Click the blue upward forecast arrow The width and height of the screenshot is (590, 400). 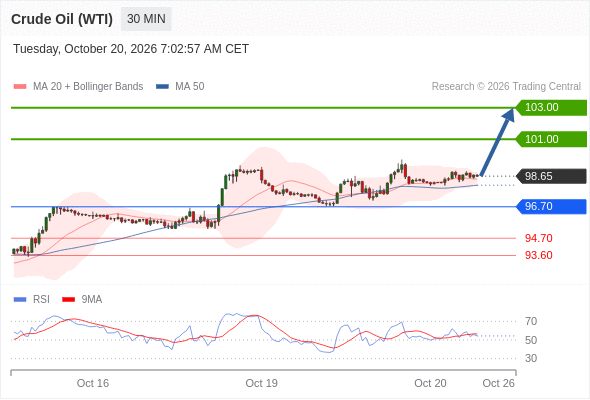[x=497, y=142]
